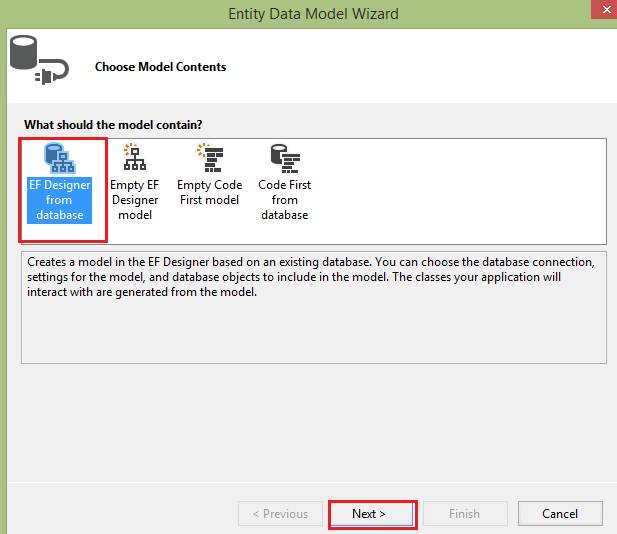617x534 pixels.
Task: Click 'What should the model contain?' label
Action: (x=113, y=125)
